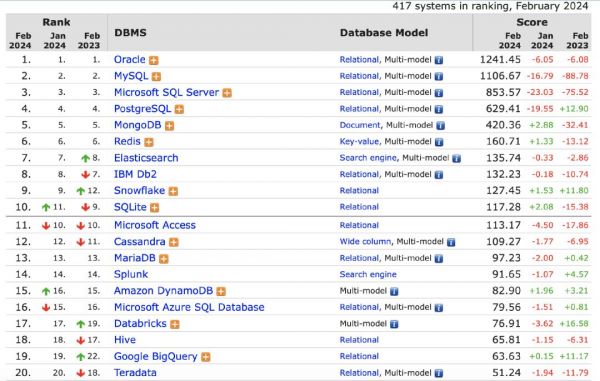Click the Multi-model info icon in Amazon DynamoDB row
Image resolution: width=600 pixels, height=381 pixels.
[x=394, y=291]
